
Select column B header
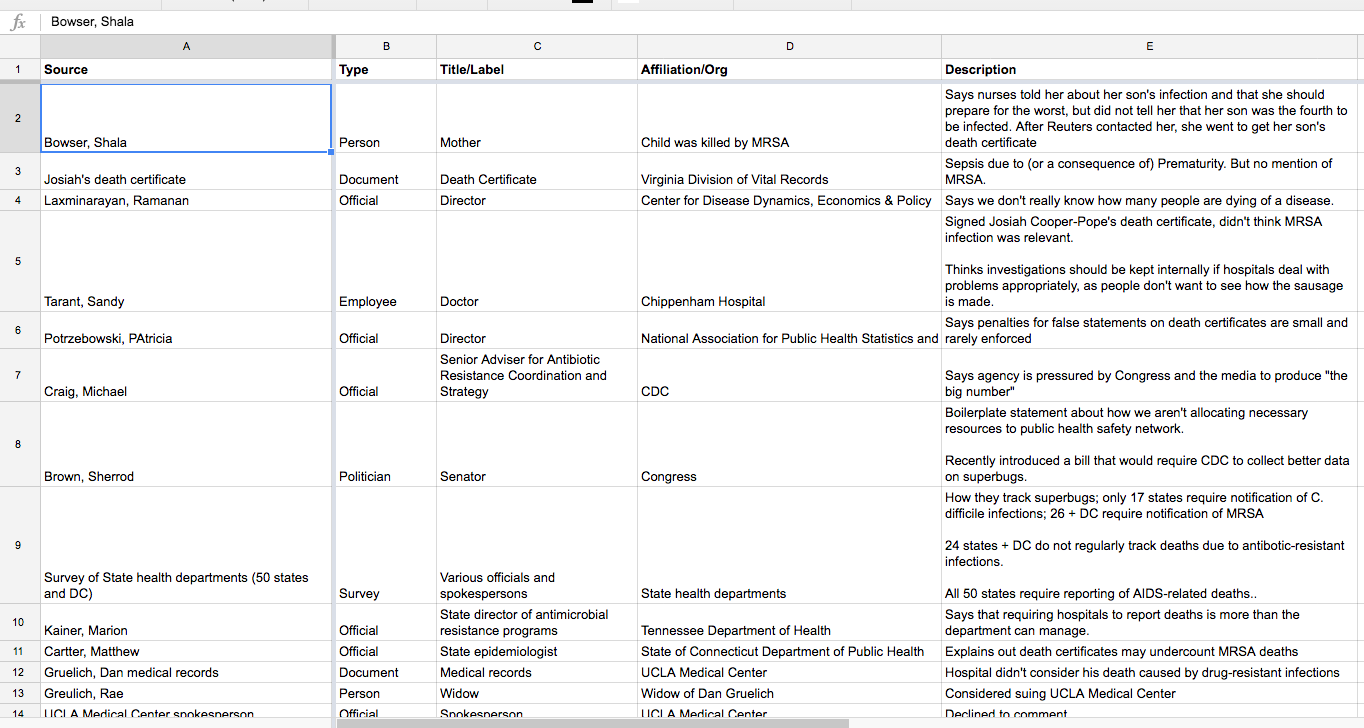click(386, 47)
